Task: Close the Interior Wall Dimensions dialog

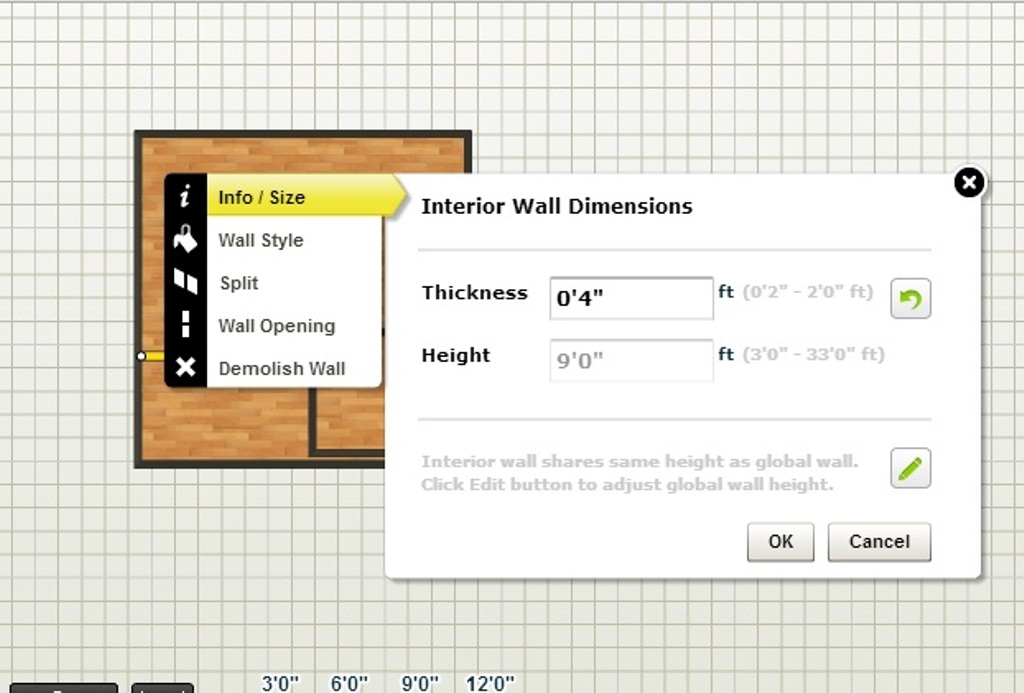Action: click(x=969, y=182)
